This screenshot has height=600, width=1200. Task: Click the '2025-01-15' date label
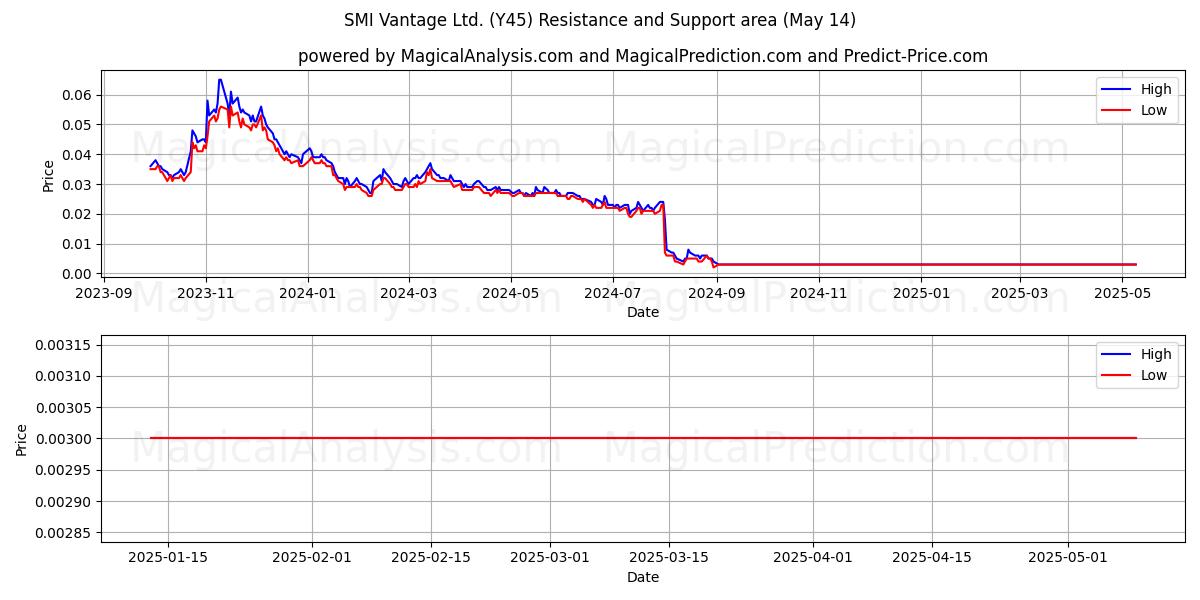167,558
